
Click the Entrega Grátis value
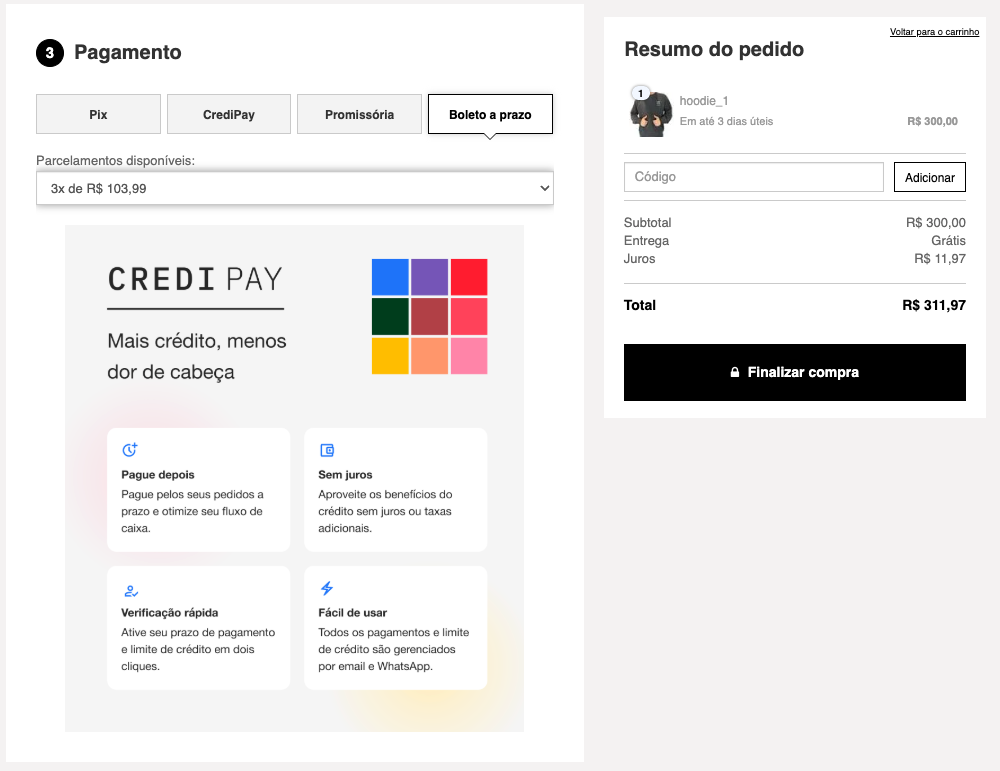[948, 240]
